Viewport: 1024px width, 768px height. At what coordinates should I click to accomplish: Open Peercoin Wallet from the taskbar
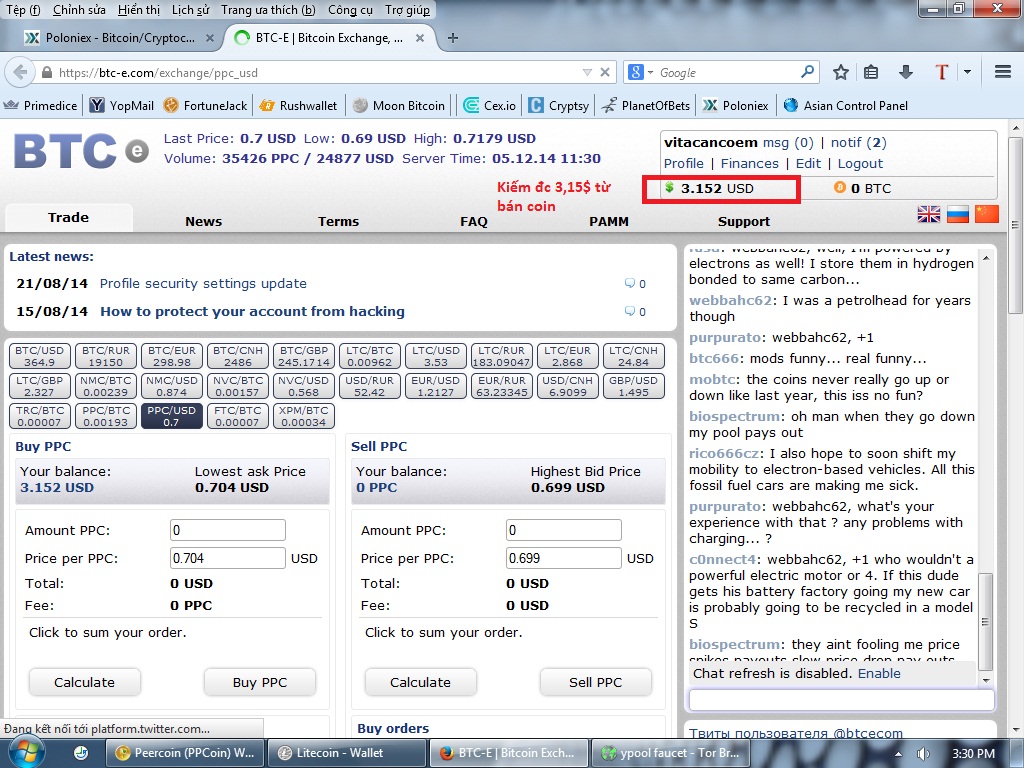click(x=185, y=753)
